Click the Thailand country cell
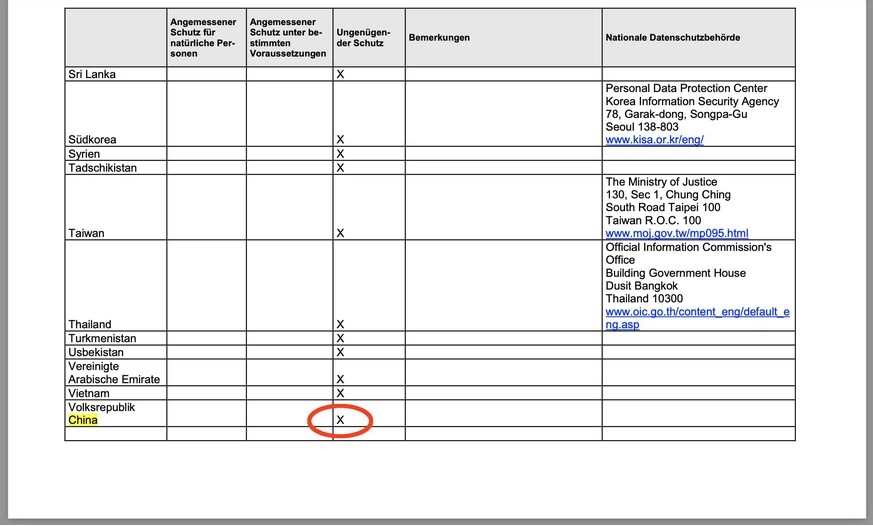The height and width of the screenshot is (526, 873). [116, 286]
